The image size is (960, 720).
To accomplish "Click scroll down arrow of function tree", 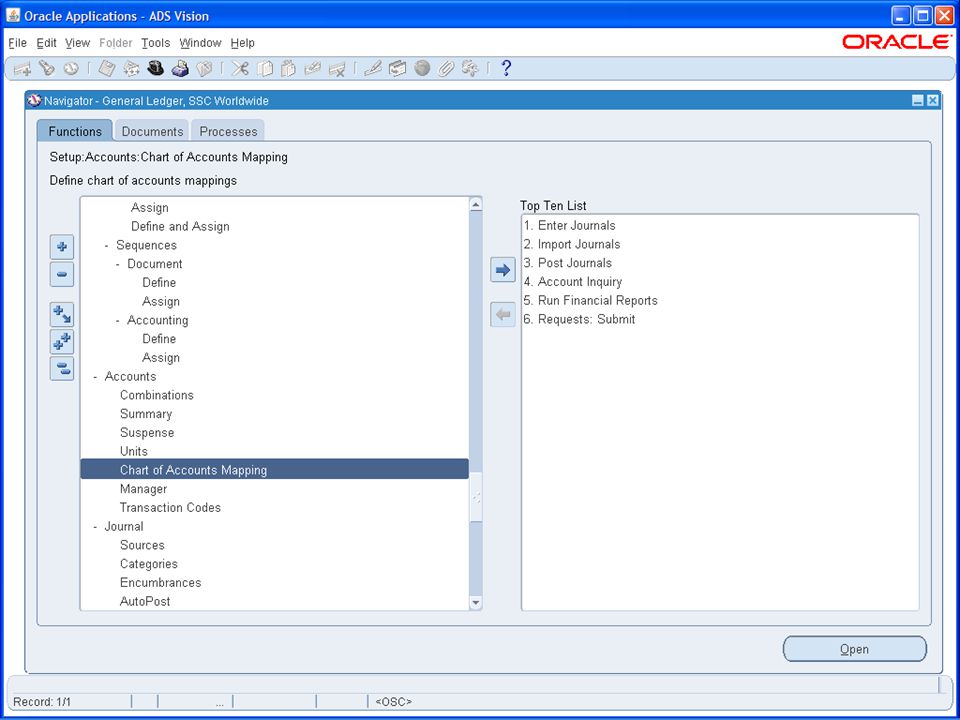I will [x=476, y=603].
